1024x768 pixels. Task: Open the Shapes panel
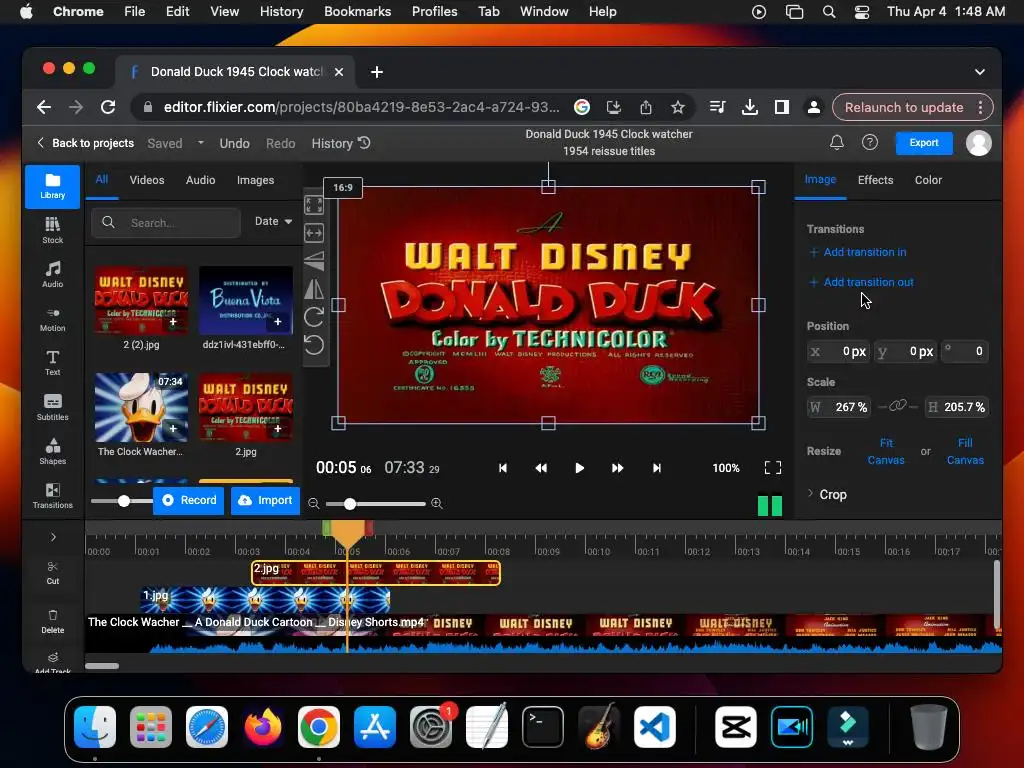pos(52,451)
